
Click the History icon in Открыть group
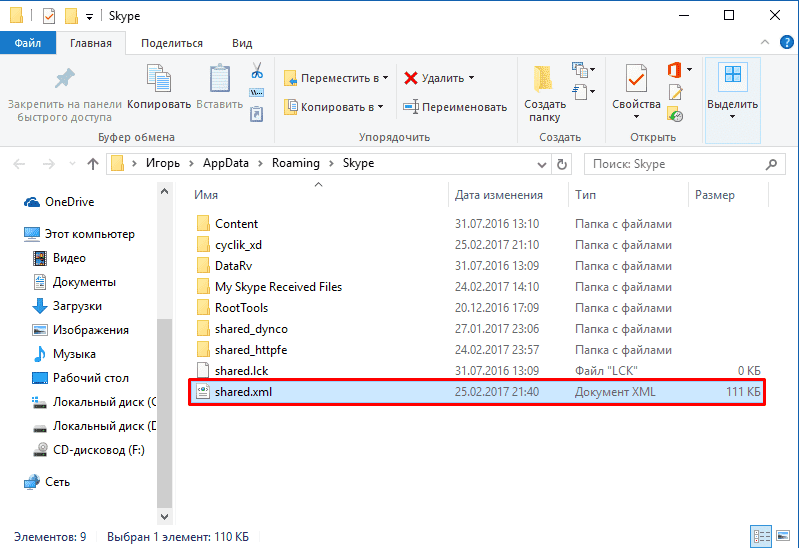675,114
